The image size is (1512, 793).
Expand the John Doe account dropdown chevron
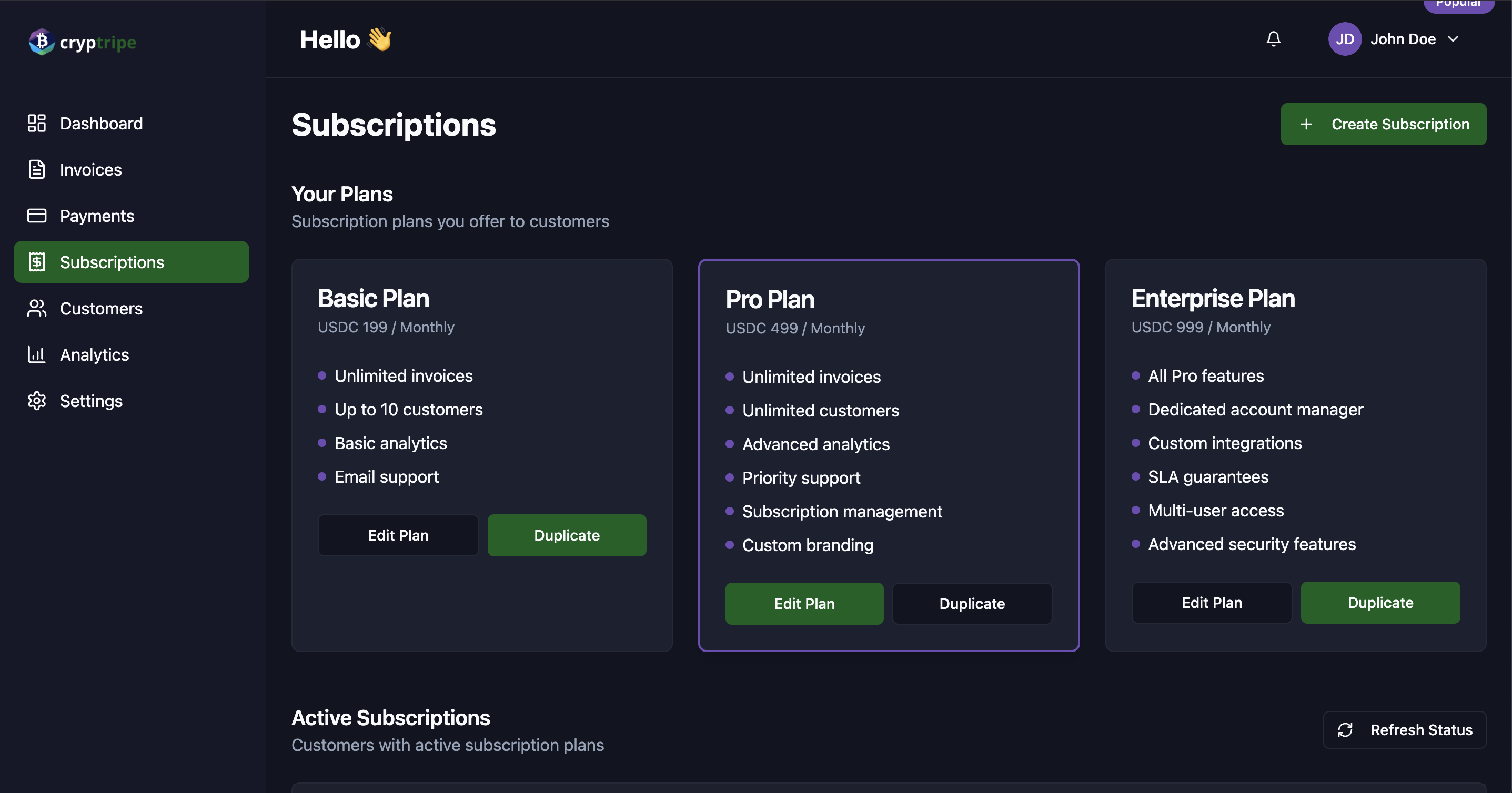point(1453,39)
